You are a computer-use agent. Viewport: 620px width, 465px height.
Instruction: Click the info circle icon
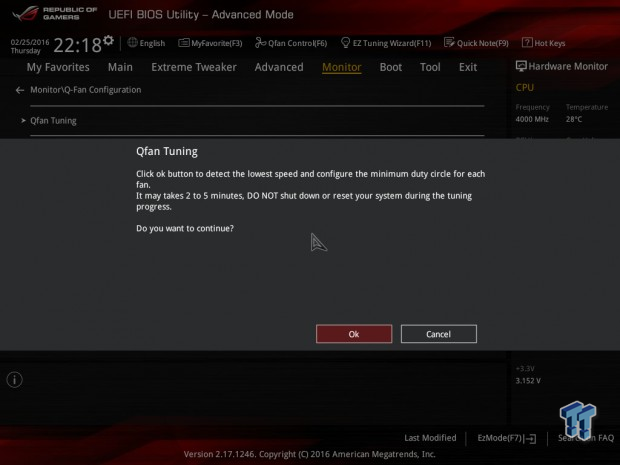pyautogui.click(x=15, y=380)
